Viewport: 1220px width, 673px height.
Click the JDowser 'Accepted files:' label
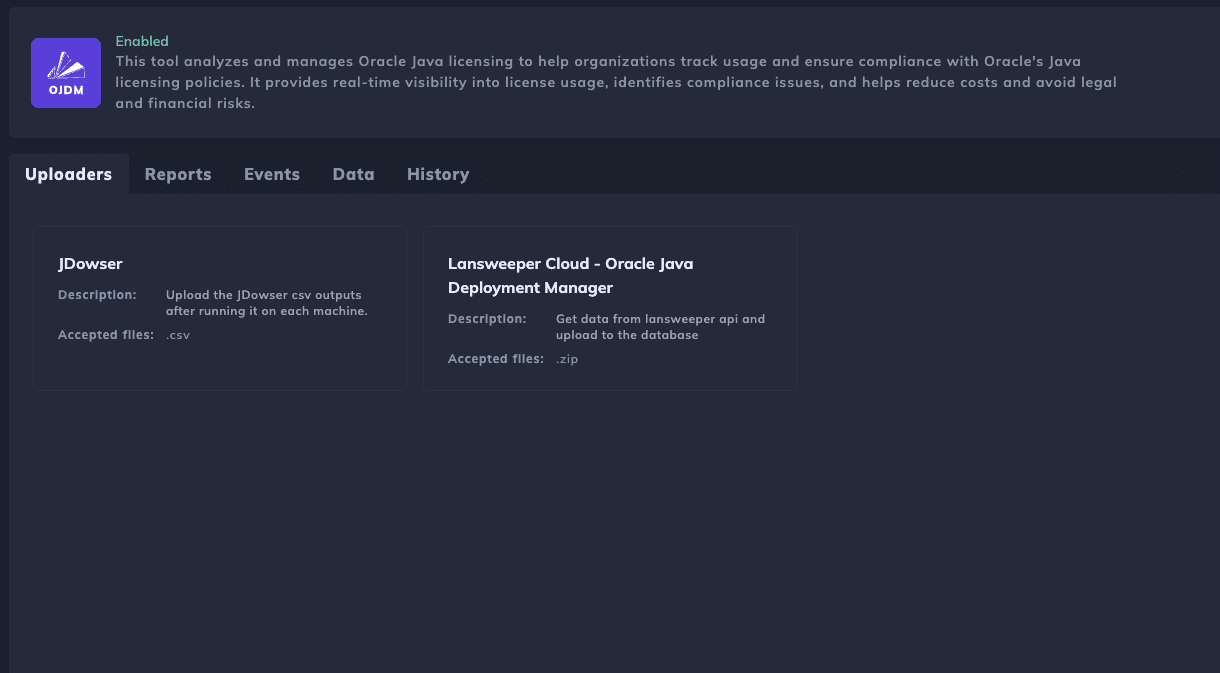pos(106,335)
